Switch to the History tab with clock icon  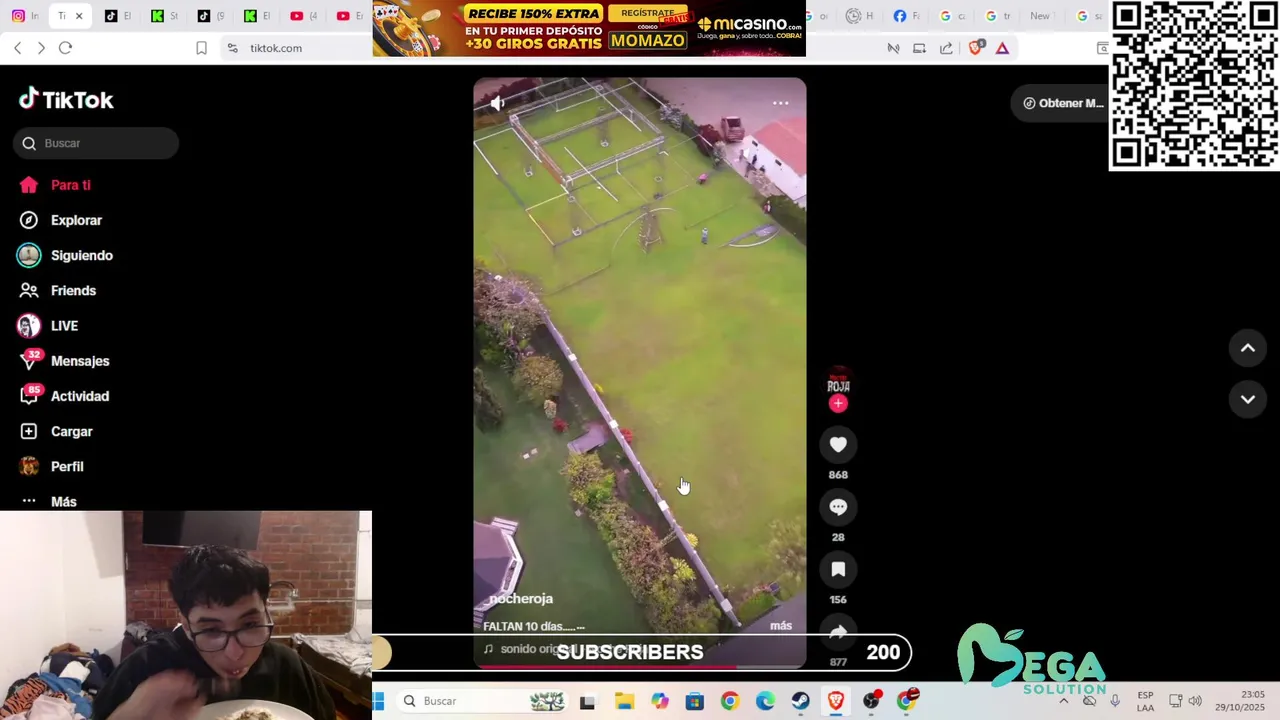[x=859, y=16]
